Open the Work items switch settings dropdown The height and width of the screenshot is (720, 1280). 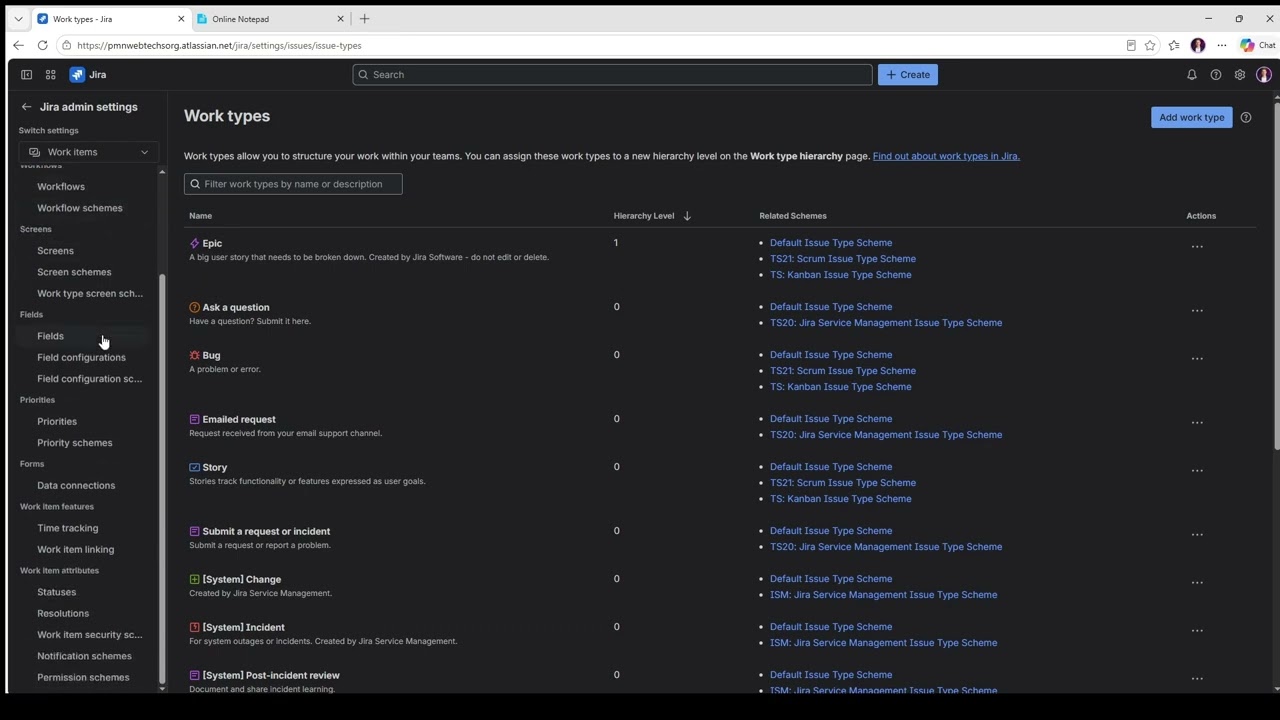tap(89, 152)
